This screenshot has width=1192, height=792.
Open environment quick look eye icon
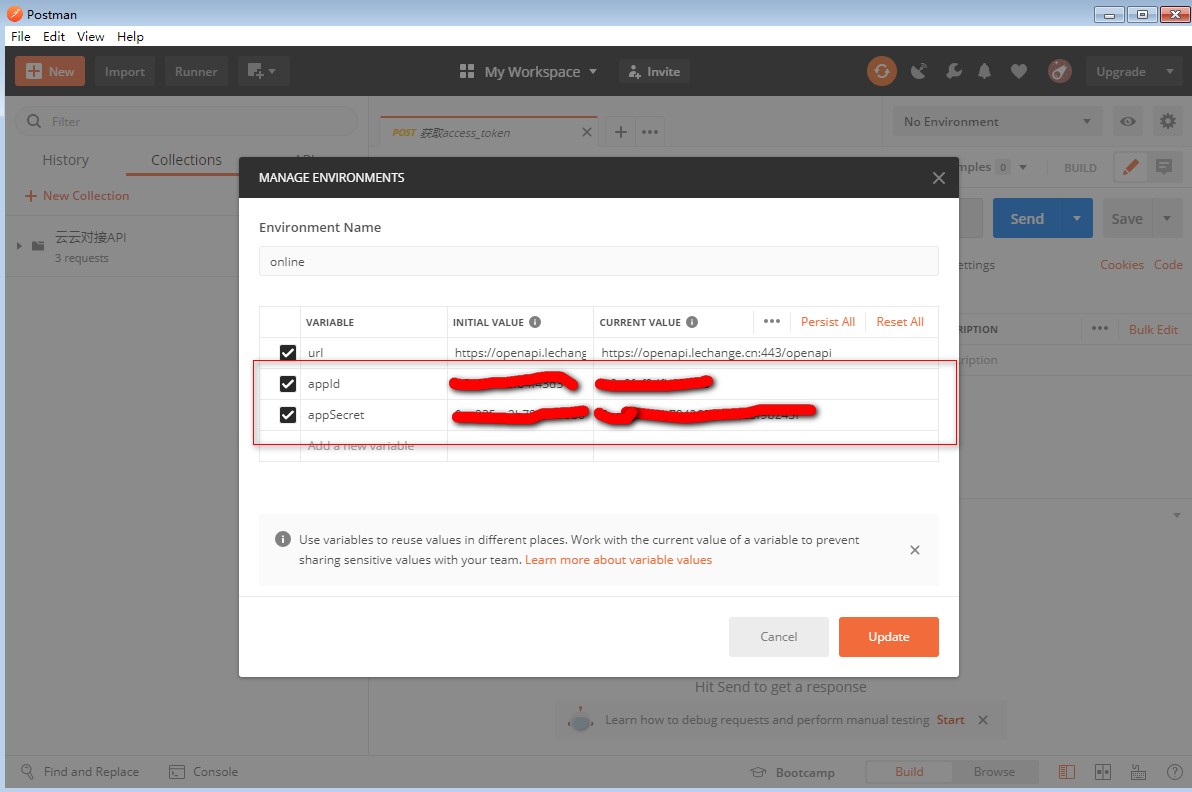[x=1128, y=121]
